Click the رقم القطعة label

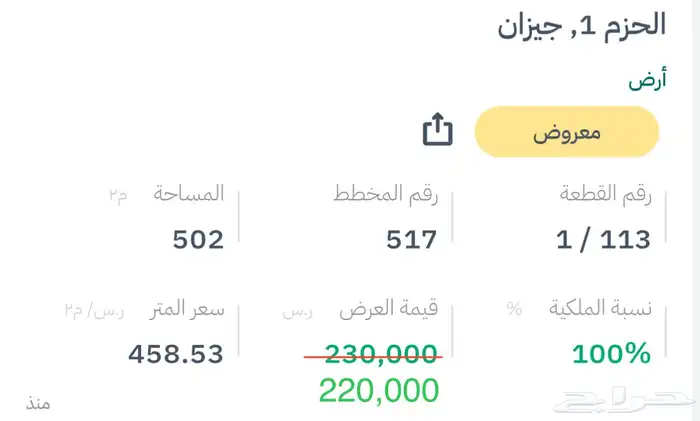coord(605,195)
